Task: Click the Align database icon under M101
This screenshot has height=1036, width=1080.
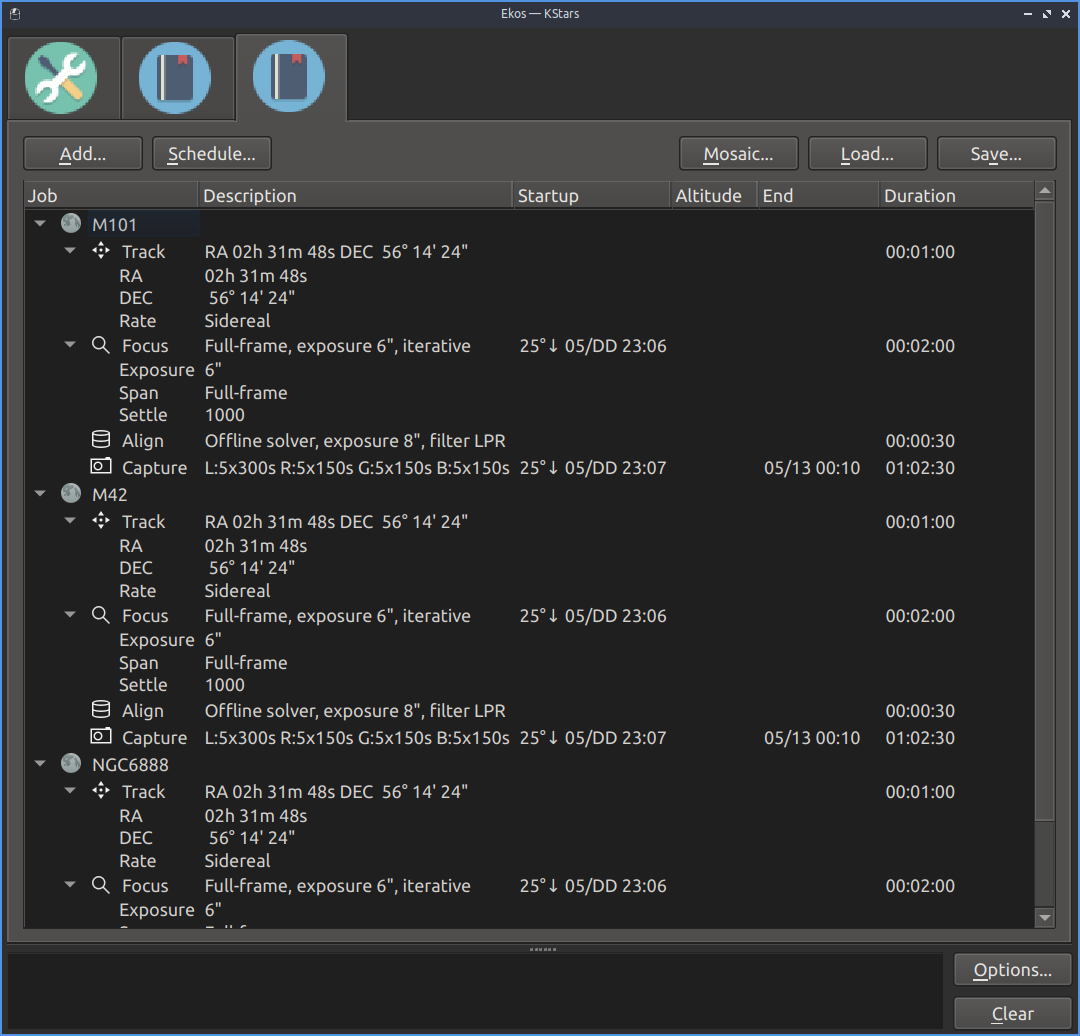Action: [101, 439]
